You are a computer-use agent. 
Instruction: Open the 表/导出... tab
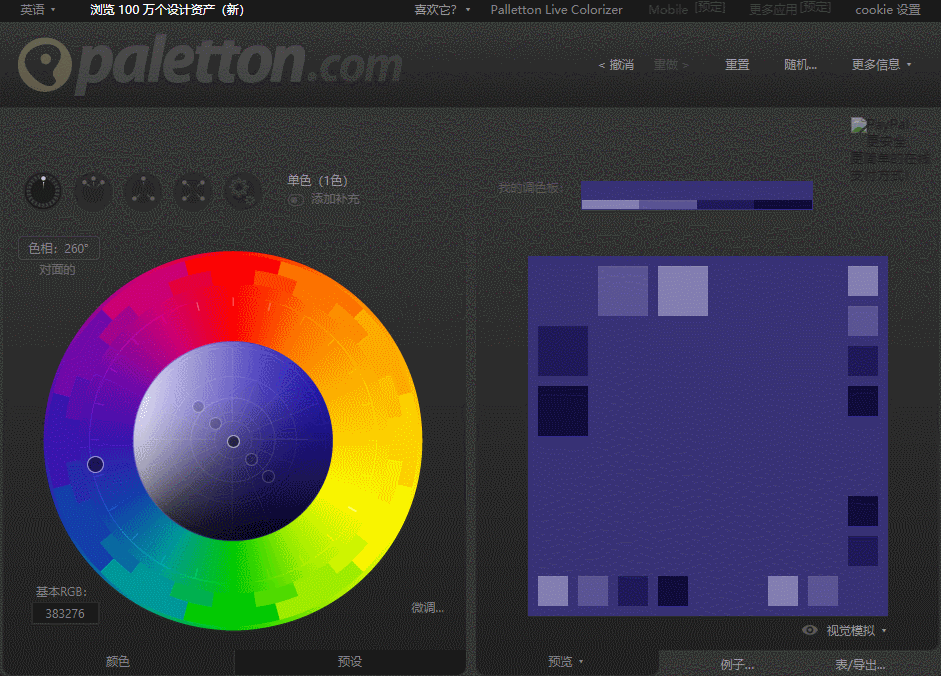860,664
